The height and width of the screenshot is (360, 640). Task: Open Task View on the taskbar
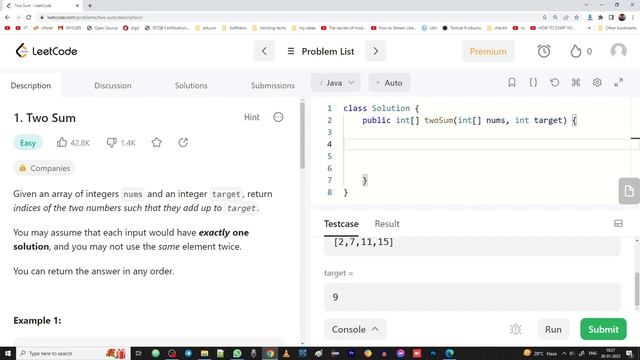click(139, 353)
